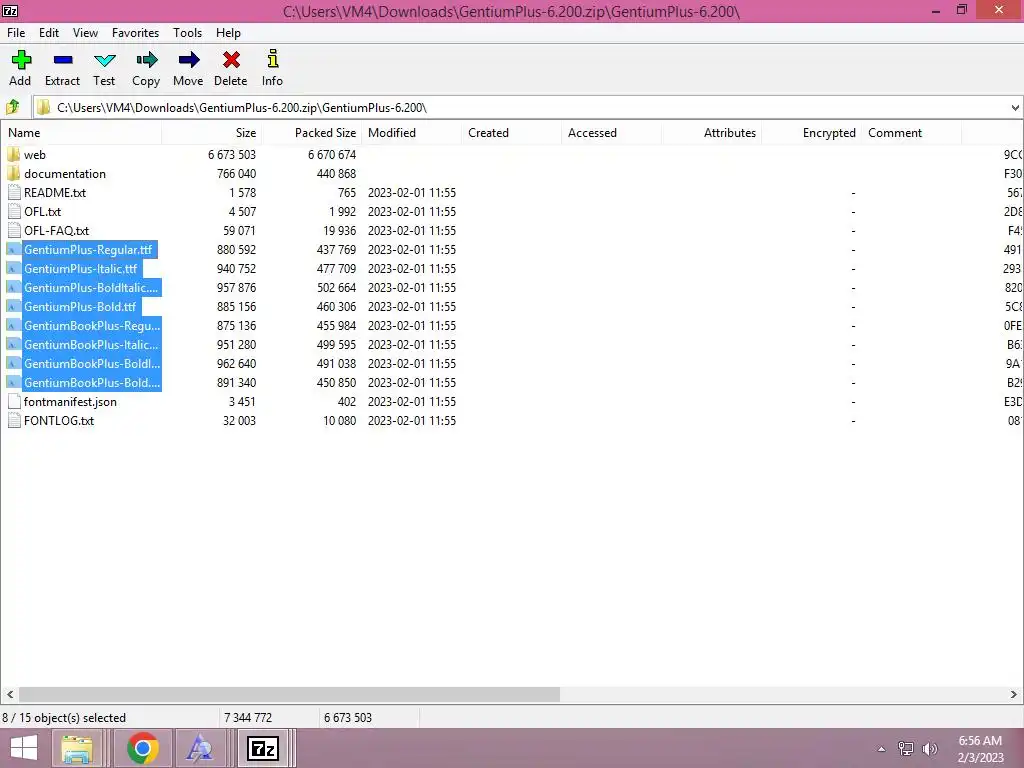This screenshot has width=1024, height=768.
Task: Click the fontmanifest.json file icon
Action: (14, 402)
